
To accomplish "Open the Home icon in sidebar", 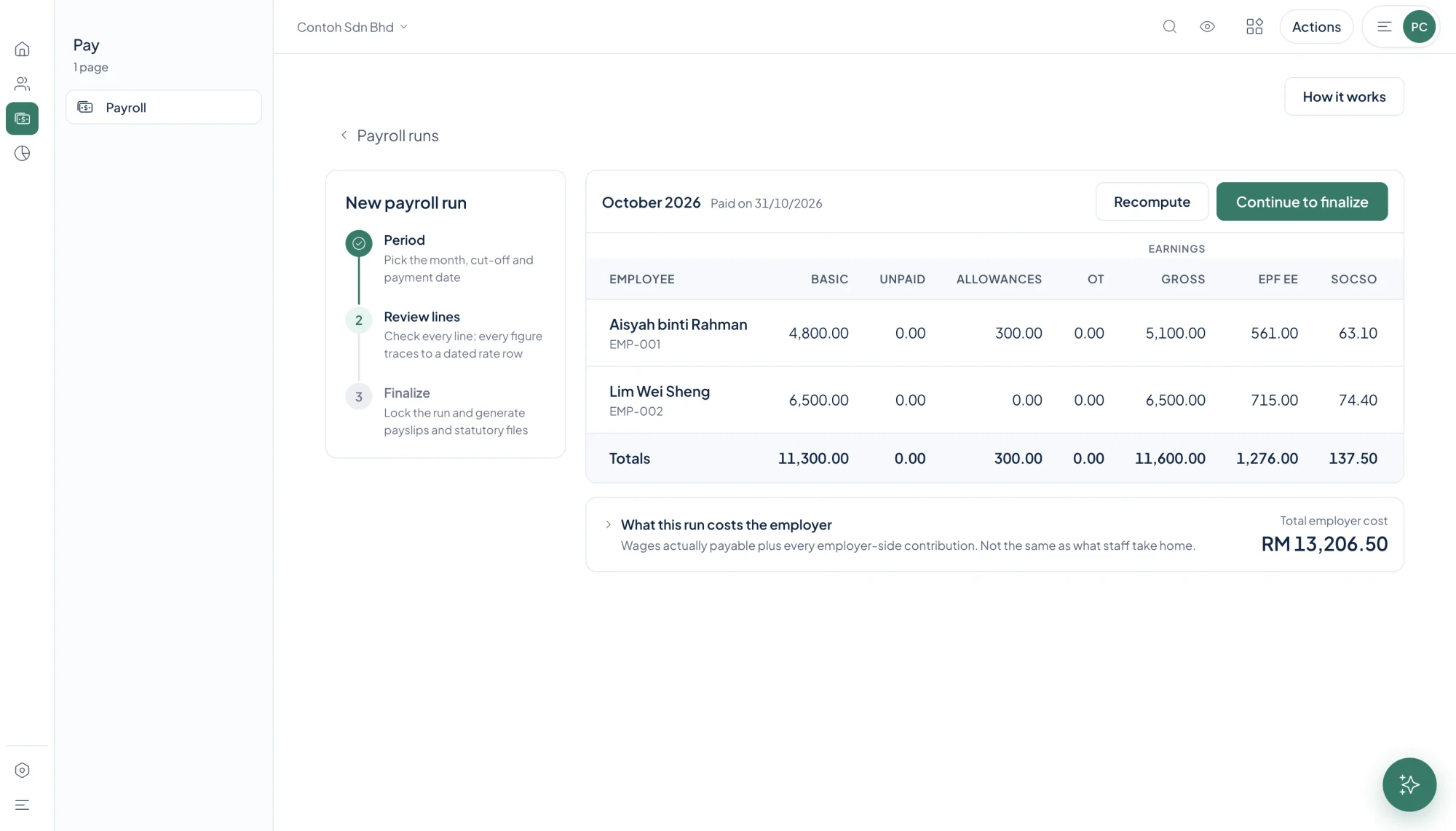I will [x=22, y=49].
